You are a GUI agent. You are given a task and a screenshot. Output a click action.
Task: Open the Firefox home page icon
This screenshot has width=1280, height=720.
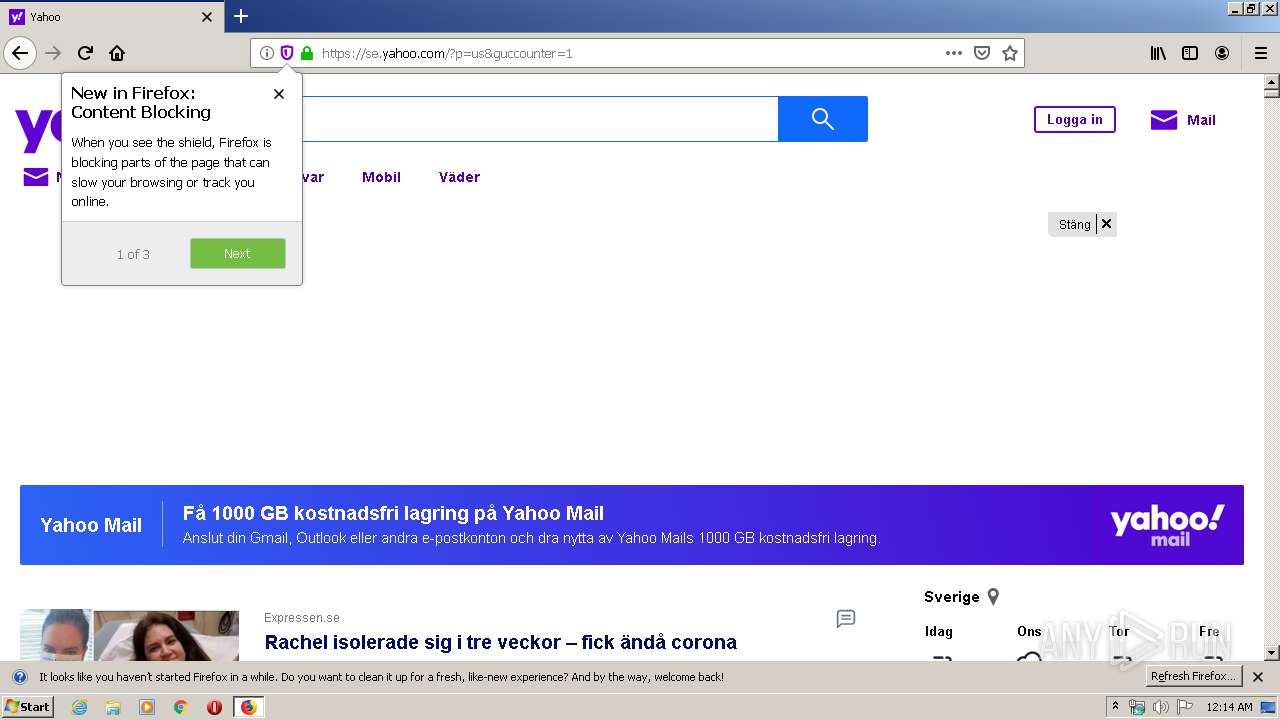point(117,53)
